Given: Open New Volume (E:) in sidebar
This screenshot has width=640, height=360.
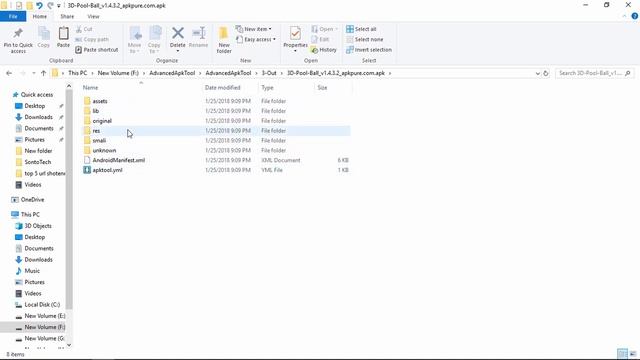Looking at the screenshot, I should (44, 316).
